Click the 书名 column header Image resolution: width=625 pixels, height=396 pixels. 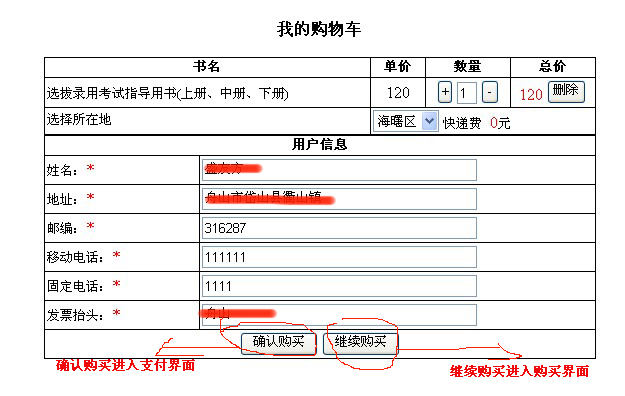point(206,66)
